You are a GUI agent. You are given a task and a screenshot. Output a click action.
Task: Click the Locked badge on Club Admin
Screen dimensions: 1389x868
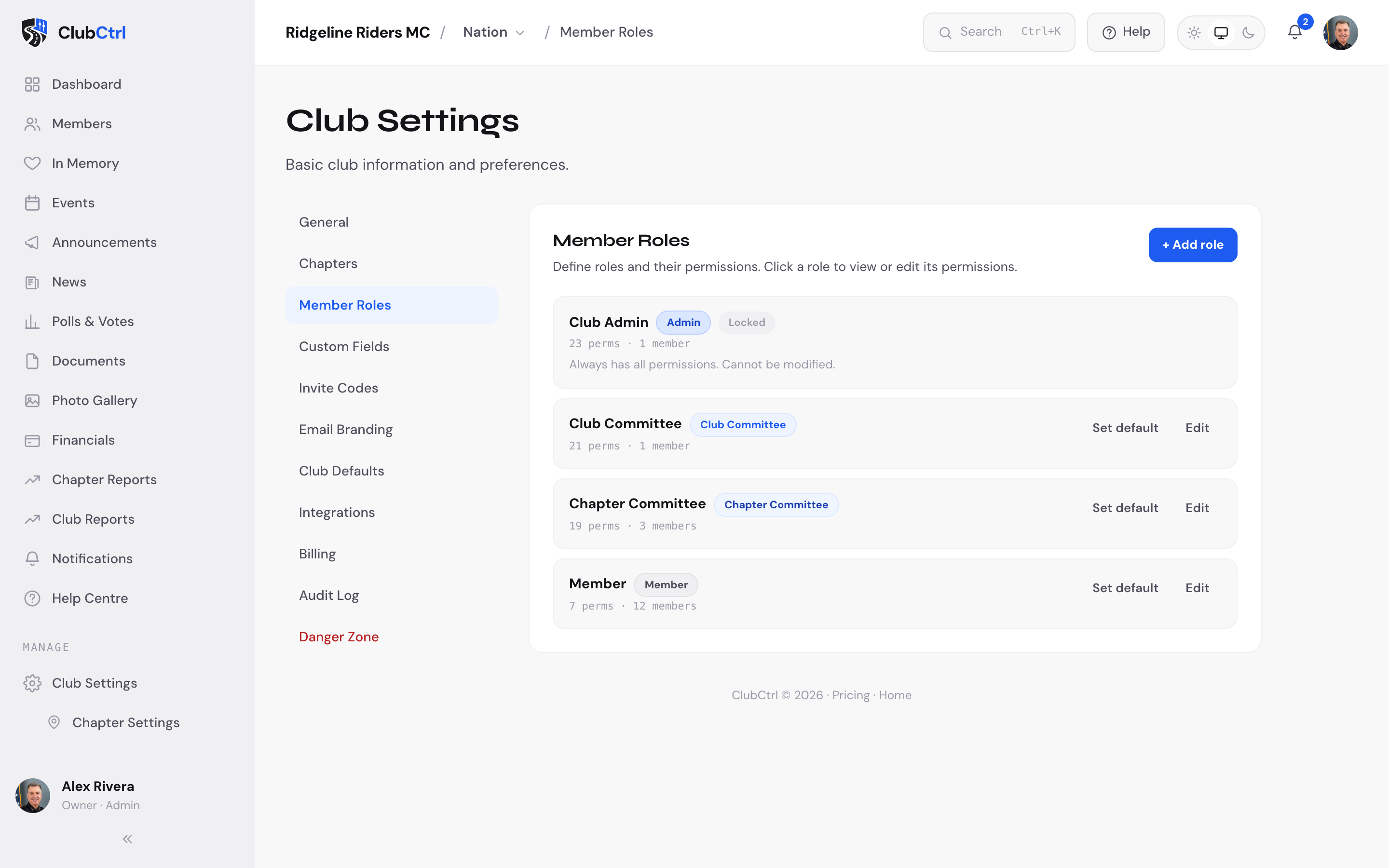[x=747, y=323]
